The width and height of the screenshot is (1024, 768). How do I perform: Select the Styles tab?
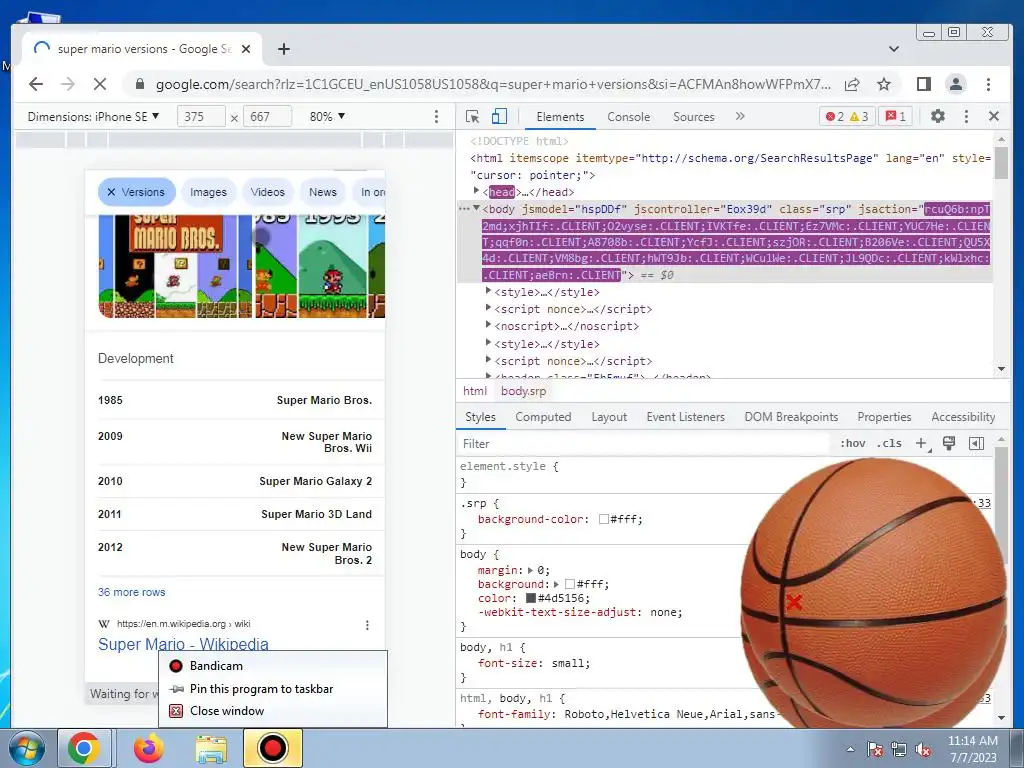click(x=480, y=417)
